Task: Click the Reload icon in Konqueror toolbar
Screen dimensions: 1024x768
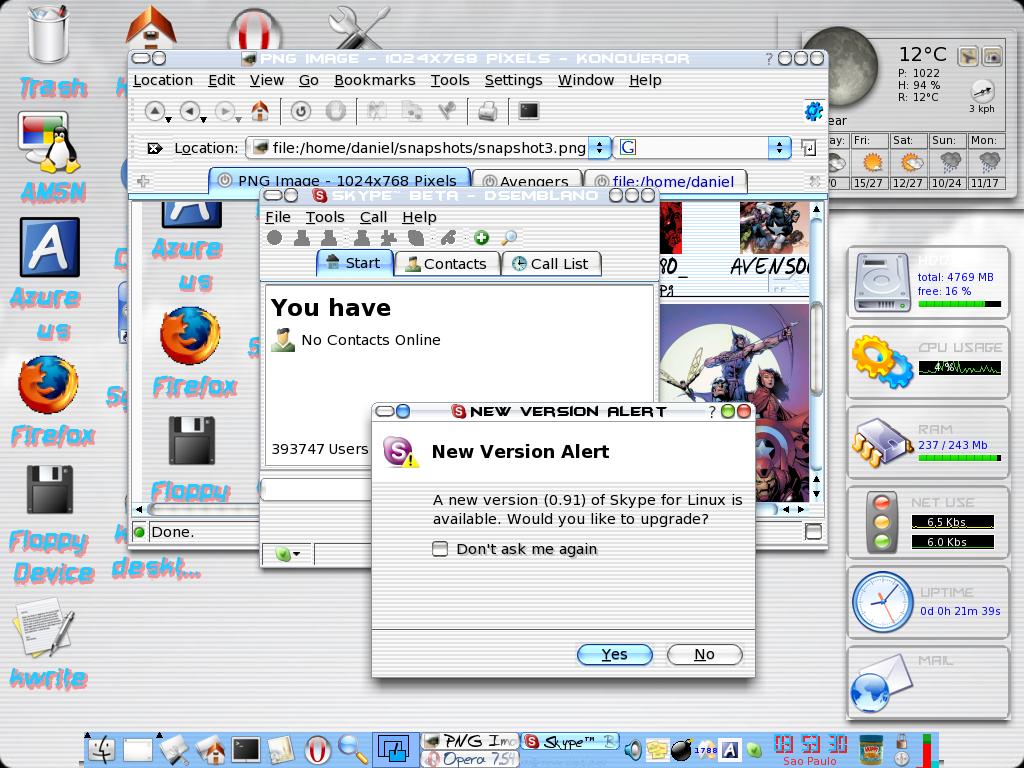Action: (x=300, y=112)
